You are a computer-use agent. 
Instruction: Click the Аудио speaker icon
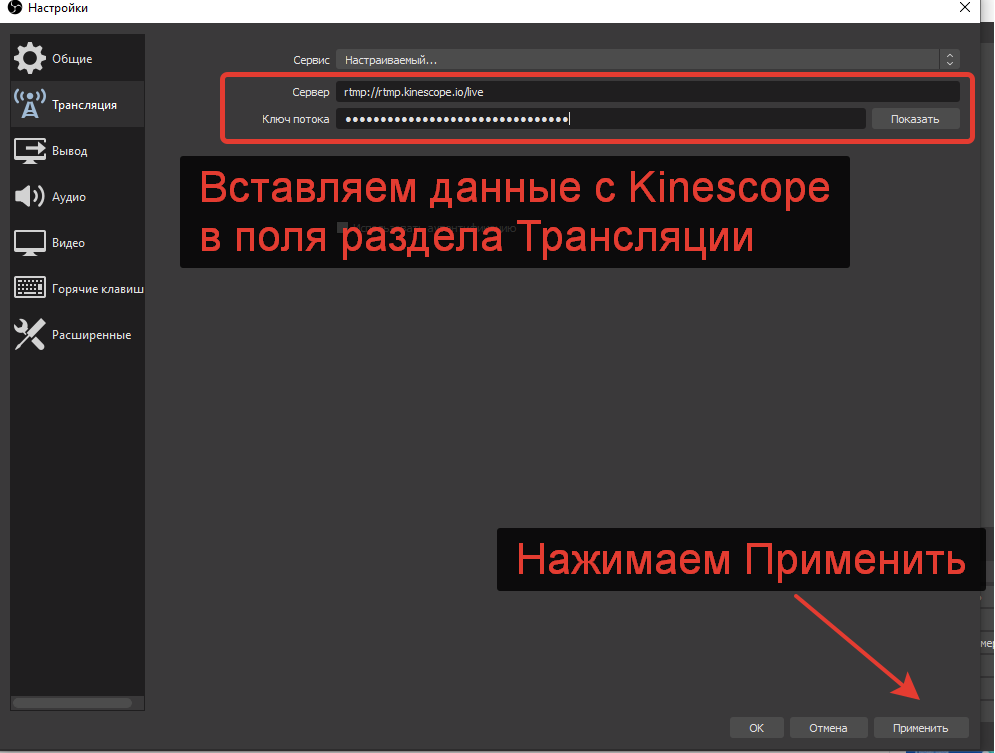click(30, 197)
